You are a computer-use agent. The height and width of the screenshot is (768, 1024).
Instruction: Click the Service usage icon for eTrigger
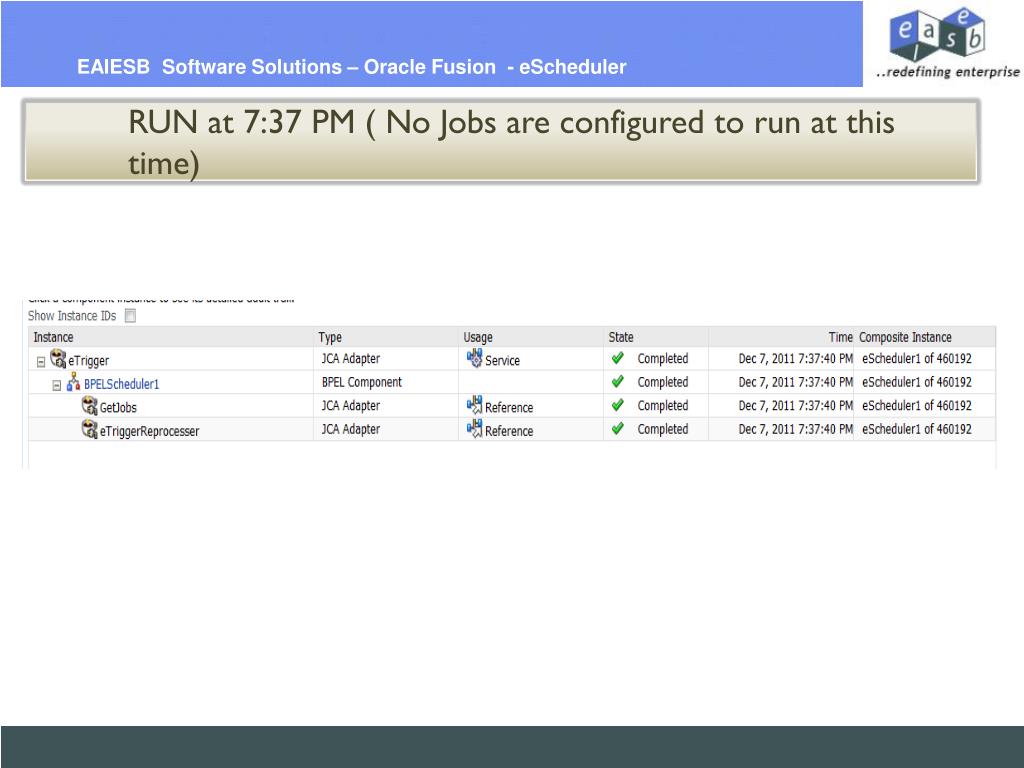click(474, 359)
